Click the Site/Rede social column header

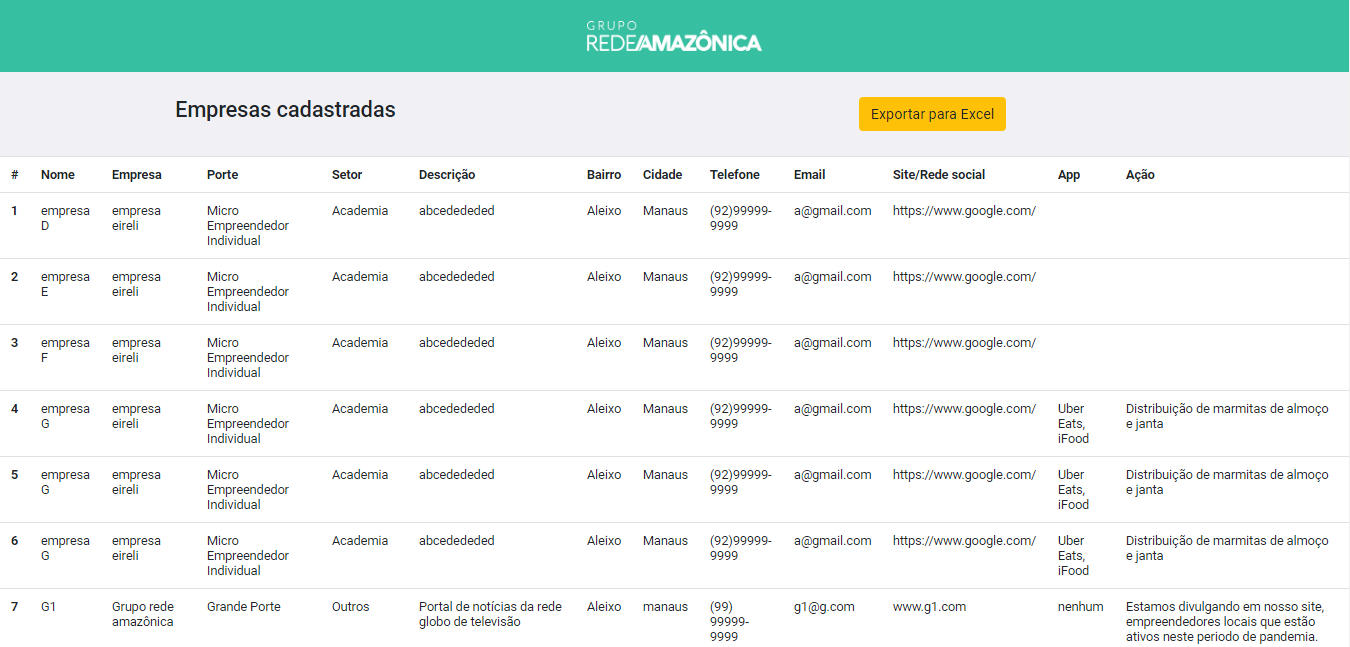[x=939, y=175]
